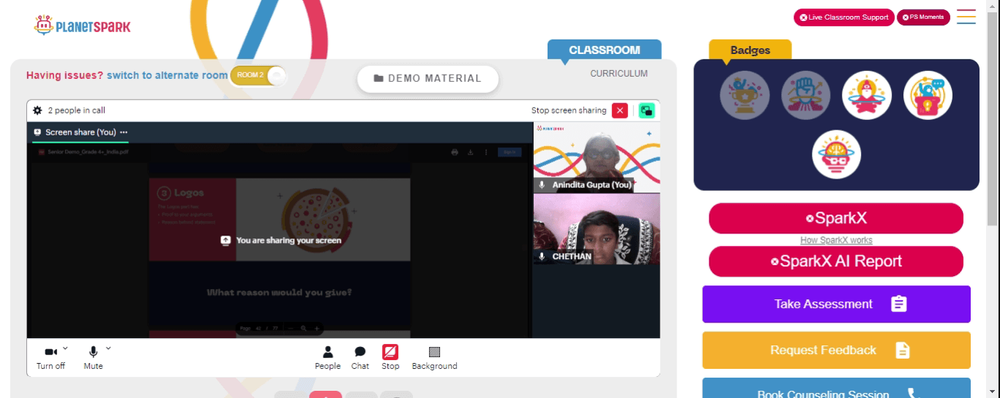Switch to the CURRICULUM tab

pos(619,73)
